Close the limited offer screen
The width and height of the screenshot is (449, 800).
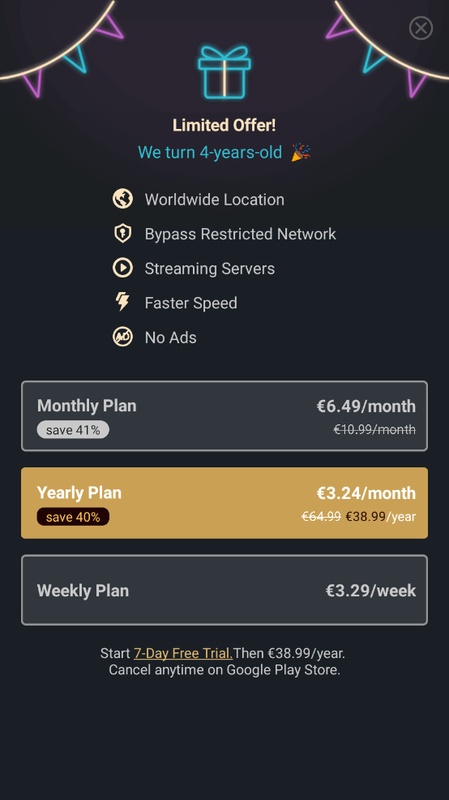[x=421, y=28]
